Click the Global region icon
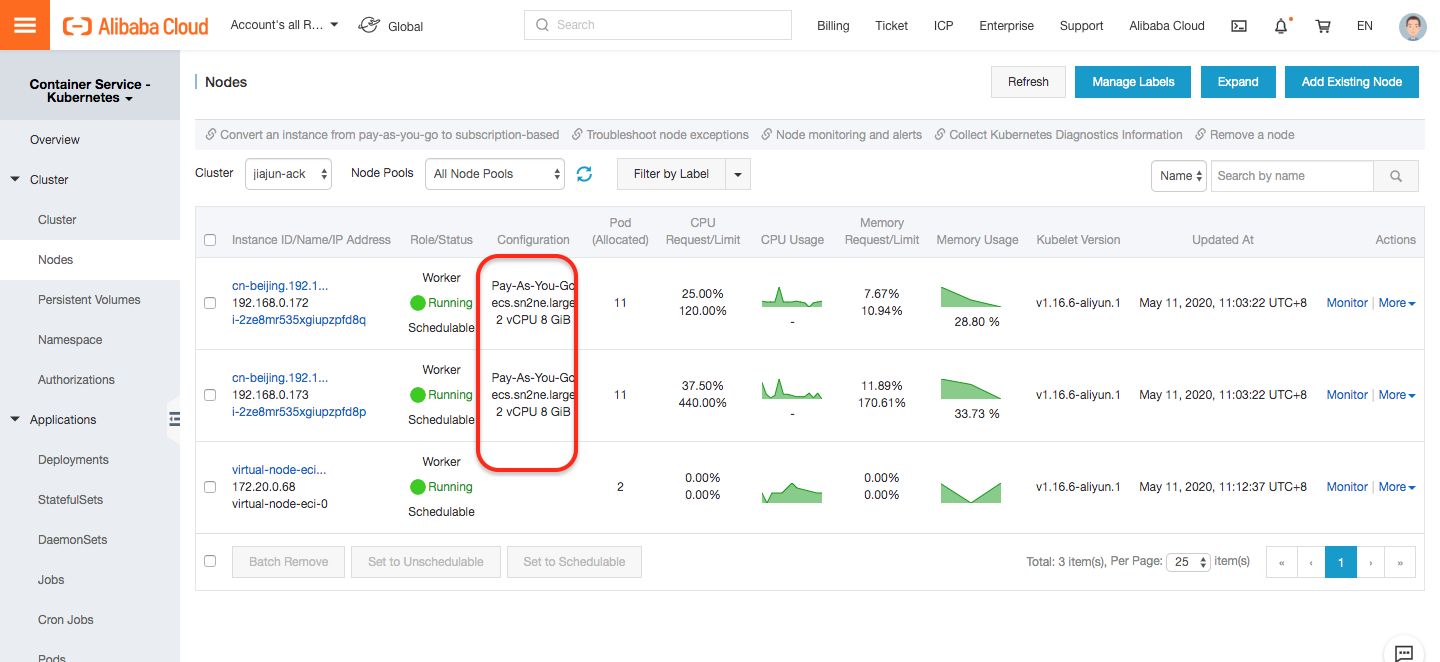The width and height of the screenshot is (1440, 662). (x=369, y=25)
